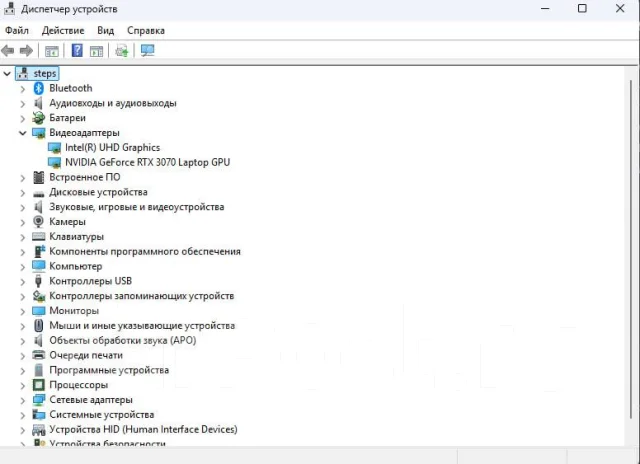The height and width of the screenshot is (464, 640).
Task: Click the Устройства HID category icon
Action: (39, 430)
